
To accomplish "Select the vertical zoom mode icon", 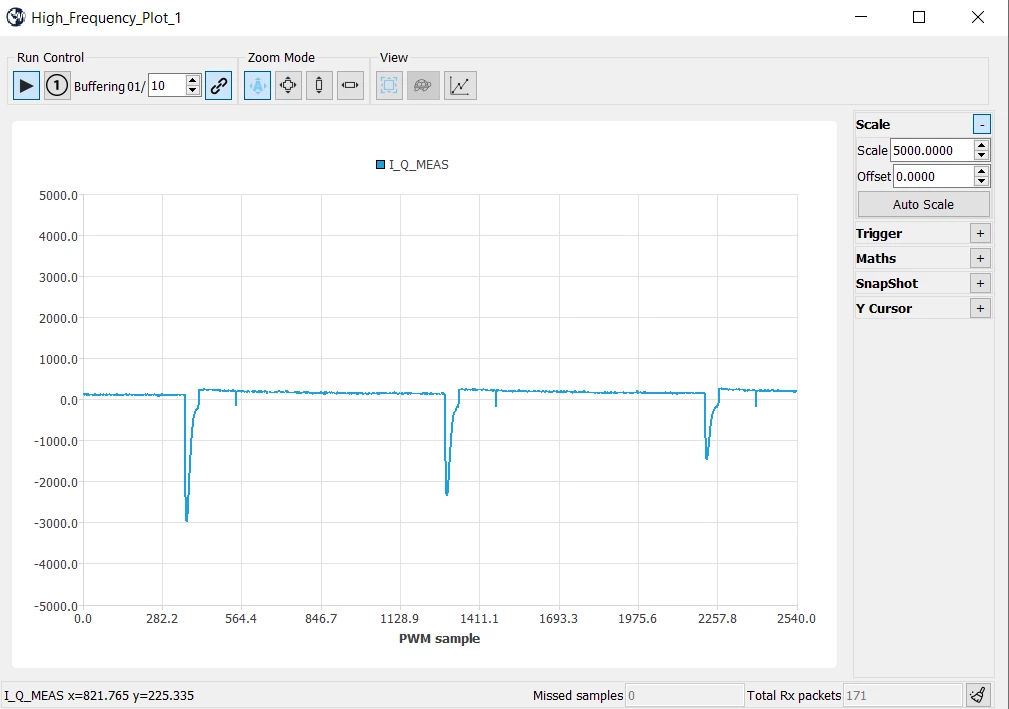I will pos(319,86).
